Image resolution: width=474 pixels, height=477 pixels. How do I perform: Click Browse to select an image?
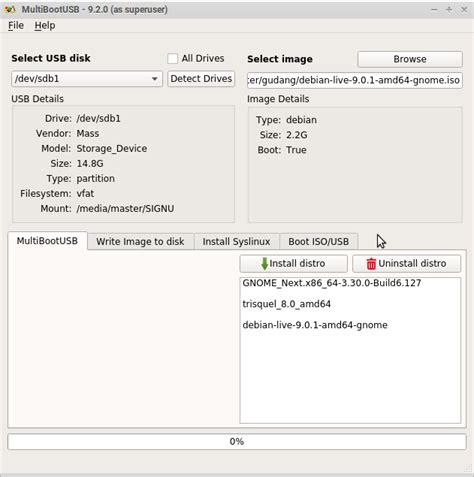(410, 59)
